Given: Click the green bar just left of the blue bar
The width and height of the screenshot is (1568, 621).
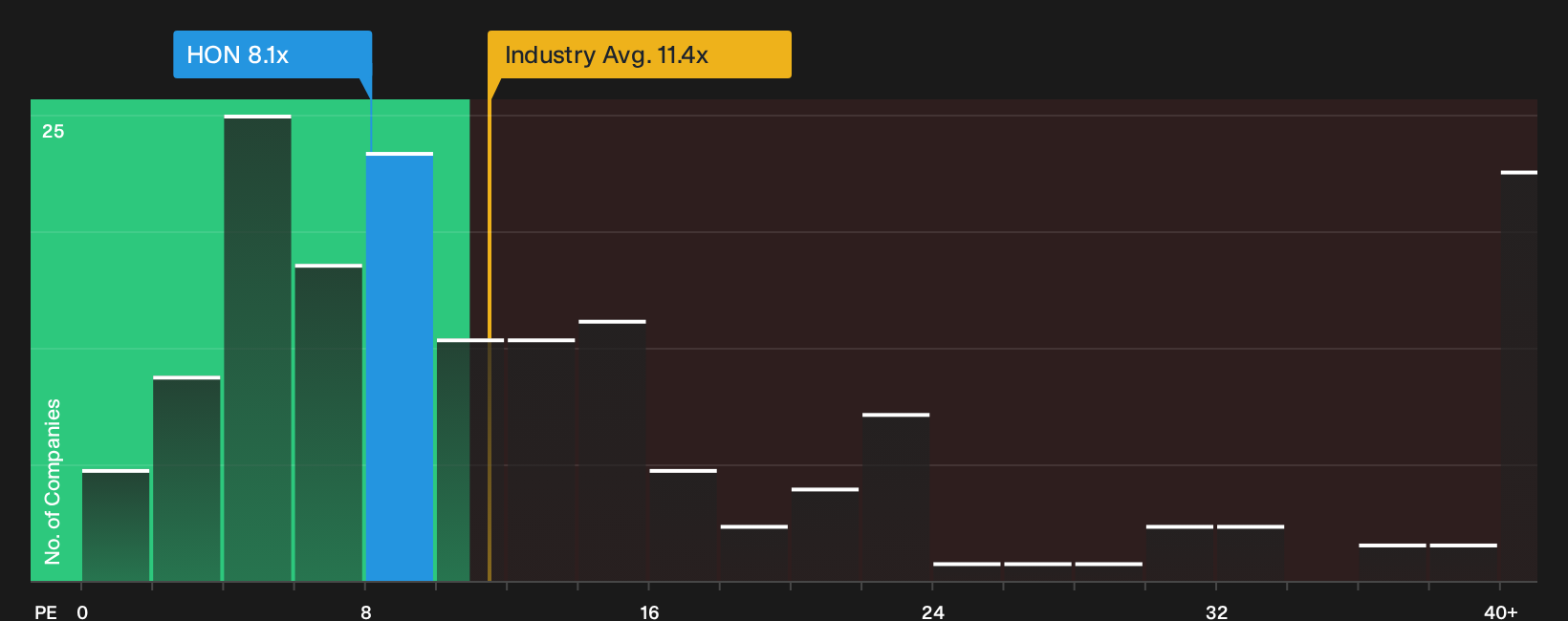Looking at the screenshot, I should pyautogui.click(x=329, y=423).
